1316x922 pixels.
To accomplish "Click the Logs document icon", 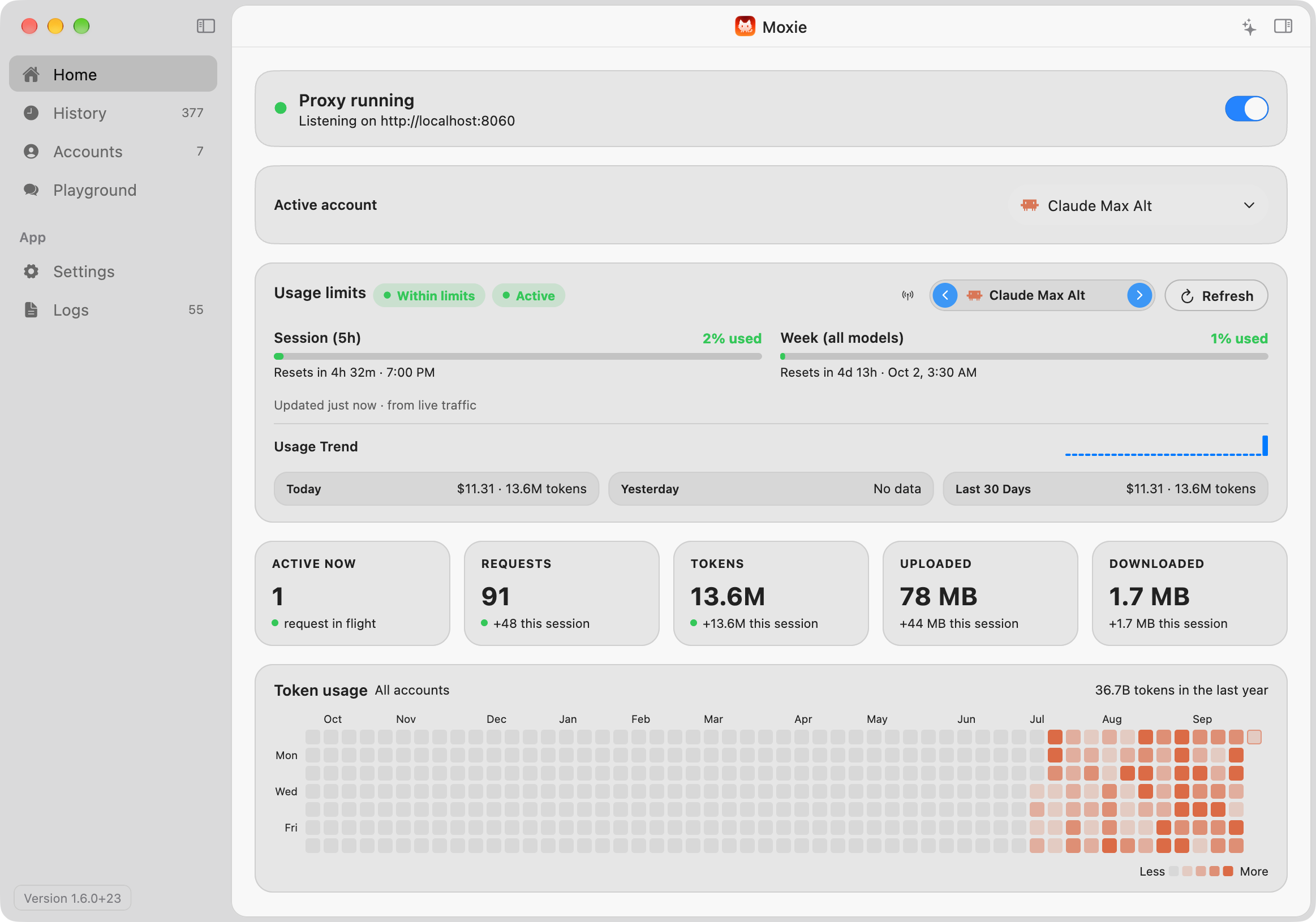I will coord(31,309).
